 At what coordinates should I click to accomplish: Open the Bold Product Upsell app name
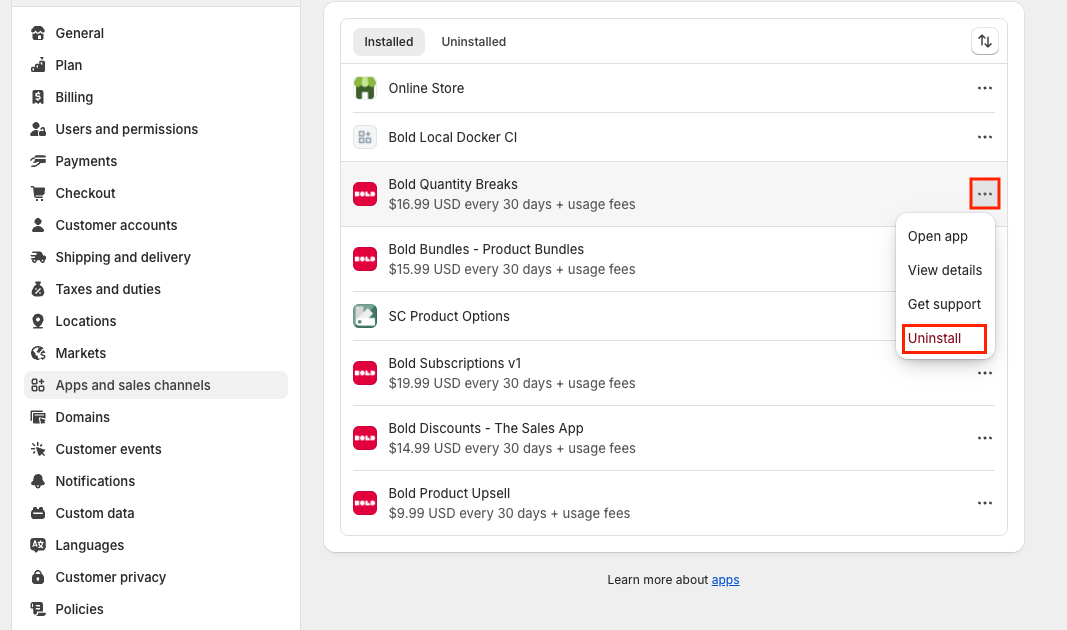[x=449, y=493]
